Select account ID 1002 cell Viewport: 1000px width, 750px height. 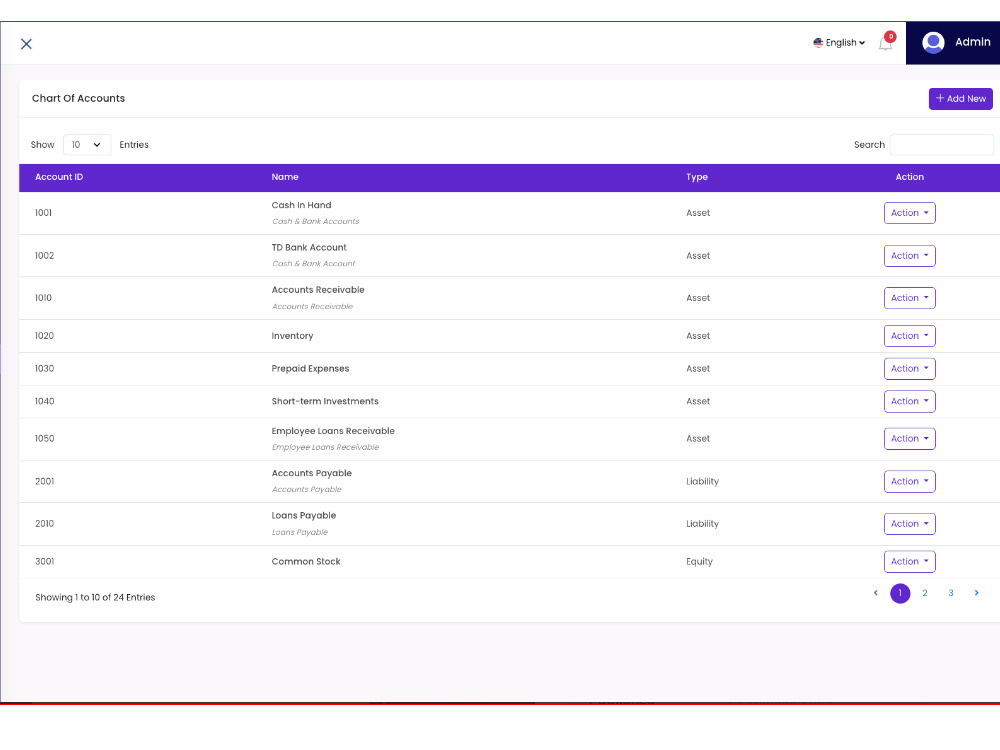pos(44,256)
